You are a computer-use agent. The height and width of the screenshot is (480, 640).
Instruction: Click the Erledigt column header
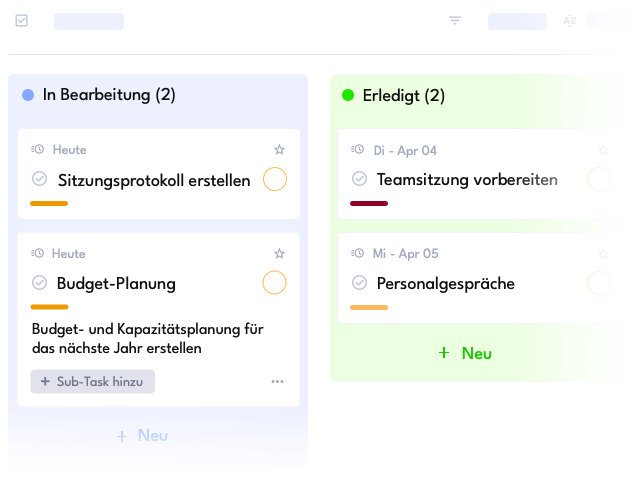[x=404, y=96]
